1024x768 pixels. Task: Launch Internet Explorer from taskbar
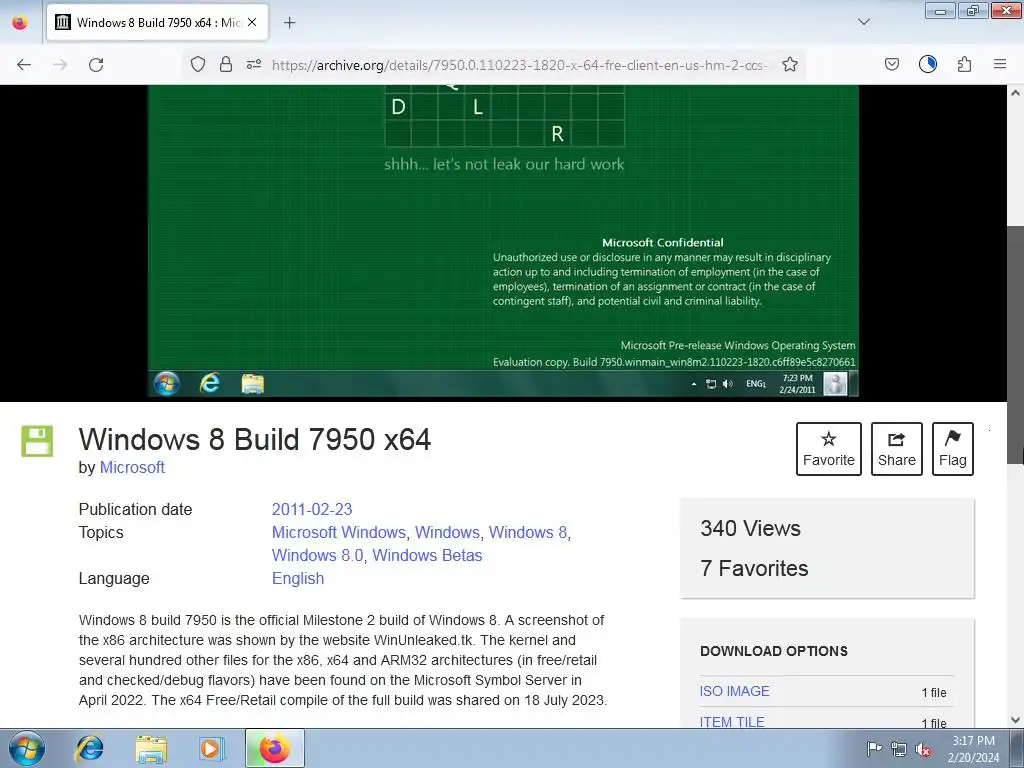pyautogui.click(x=89, y=748)
